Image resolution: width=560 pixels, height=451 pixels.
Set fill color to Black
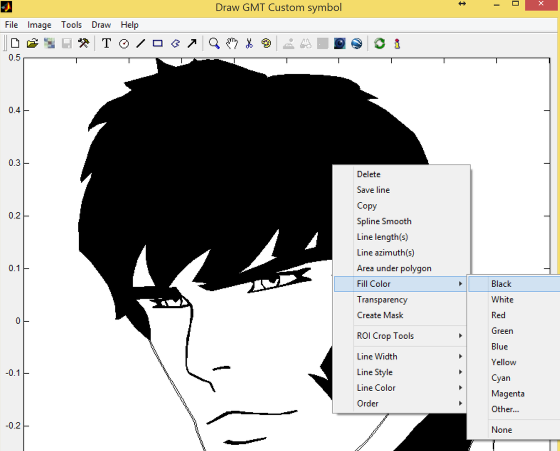pyautogui.click(x=514, y=284)
